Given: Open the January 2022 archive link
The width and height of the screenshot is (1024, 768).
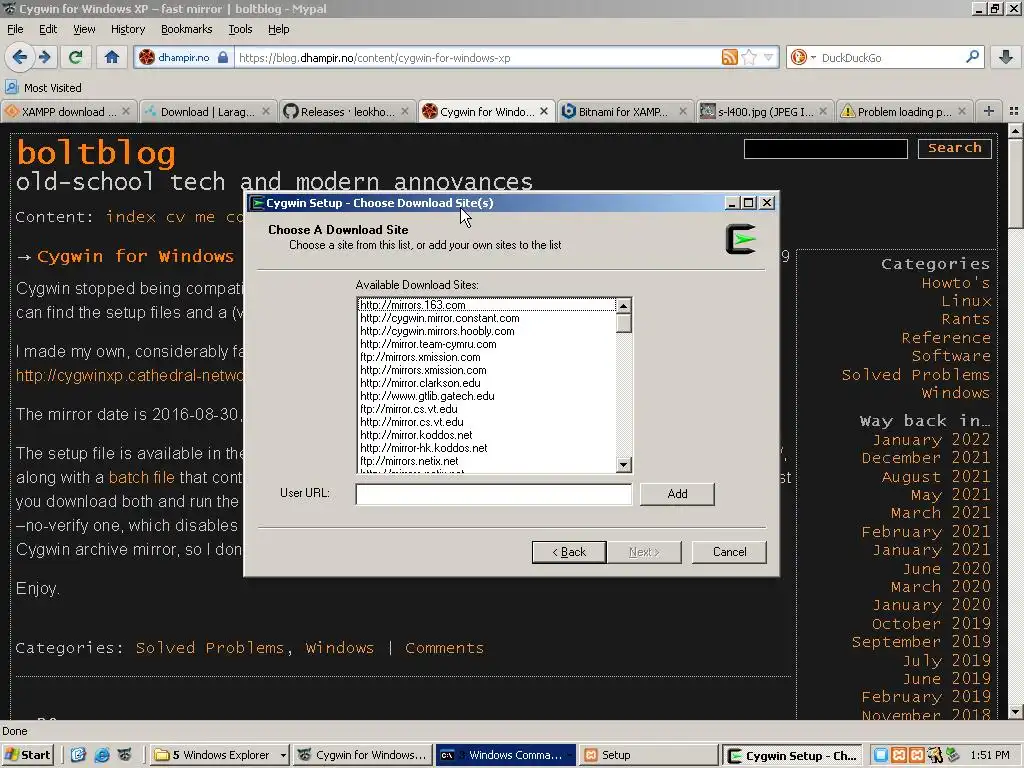Looking at the screenshot, I should 931,440.
